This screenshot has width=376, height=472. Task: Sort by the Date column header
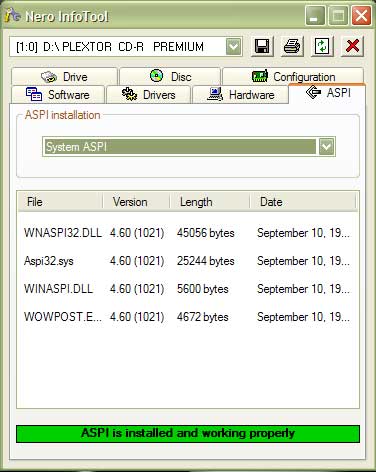click(303, 202)
